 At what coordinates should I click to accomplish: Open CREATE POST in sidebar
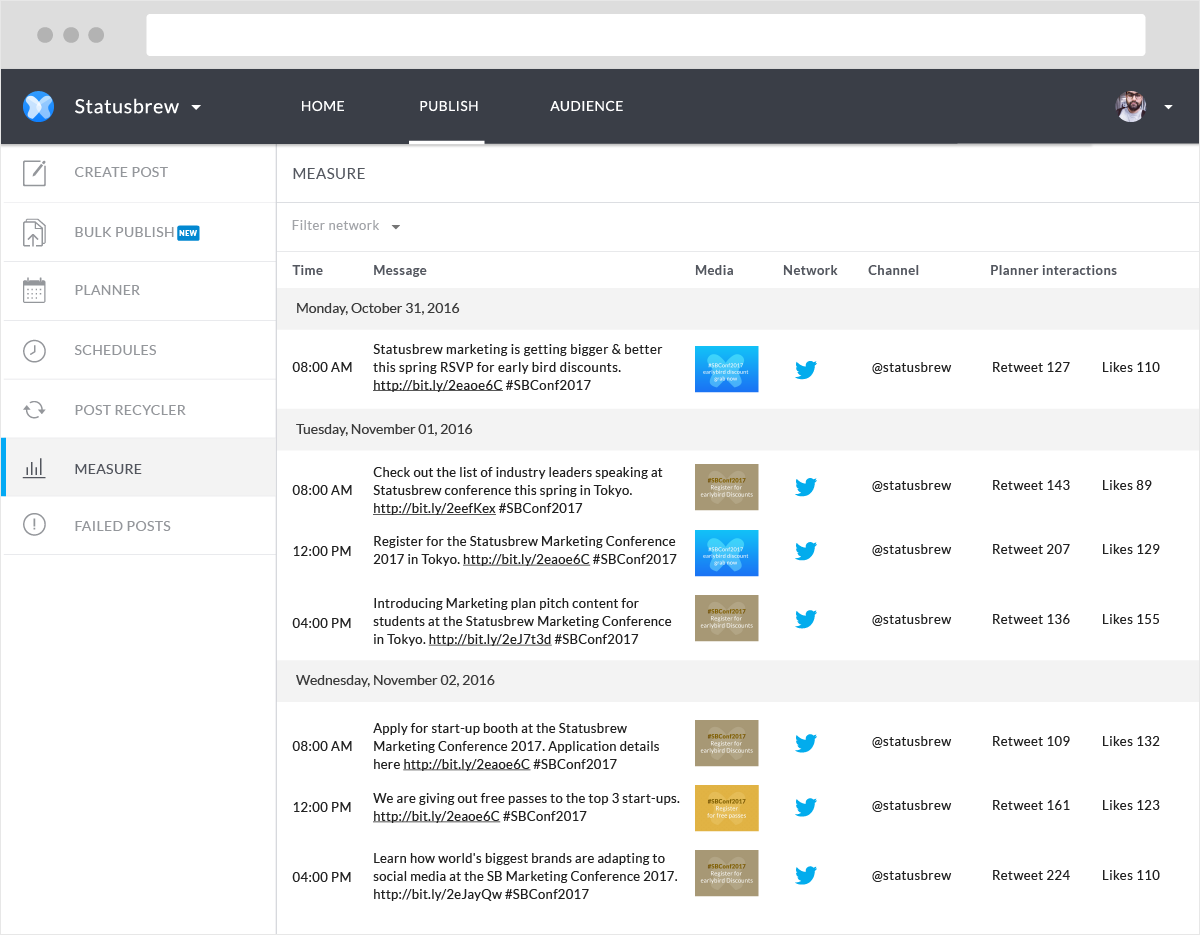click(121, 172)
